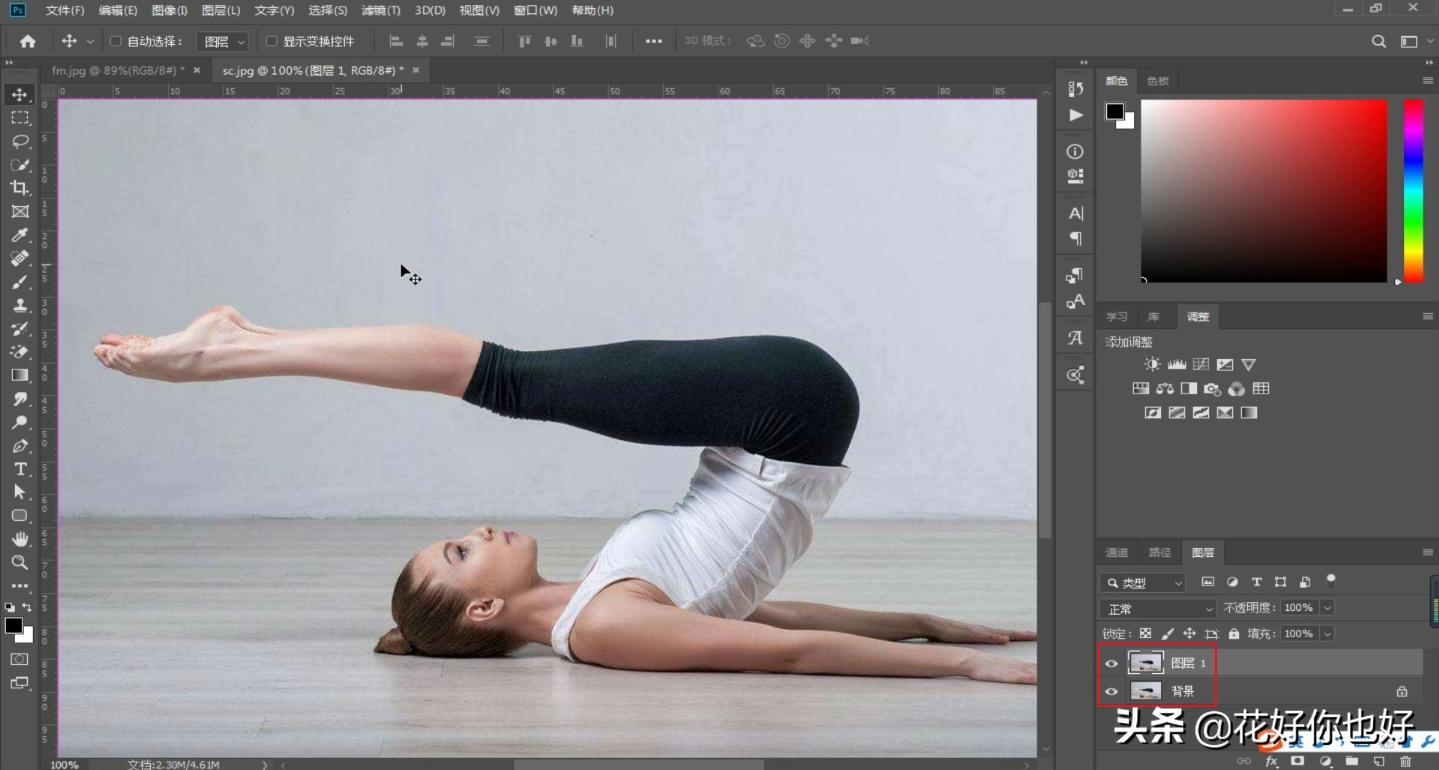Switch to the 色板 swatches tab
1439x770 pixels.
coord(1158,81)
